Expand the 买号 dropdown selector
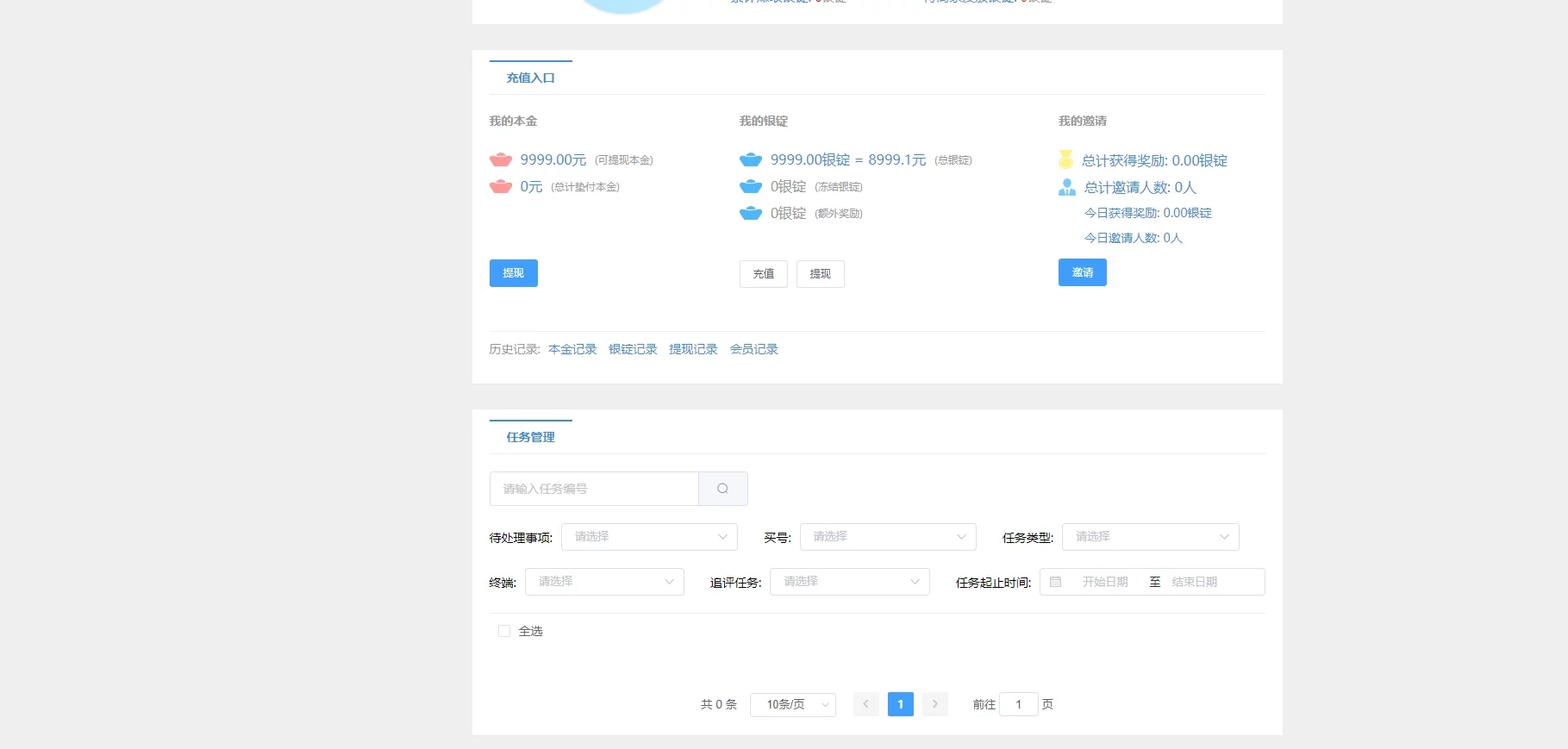1568x749 pixels. coord(887,537)
